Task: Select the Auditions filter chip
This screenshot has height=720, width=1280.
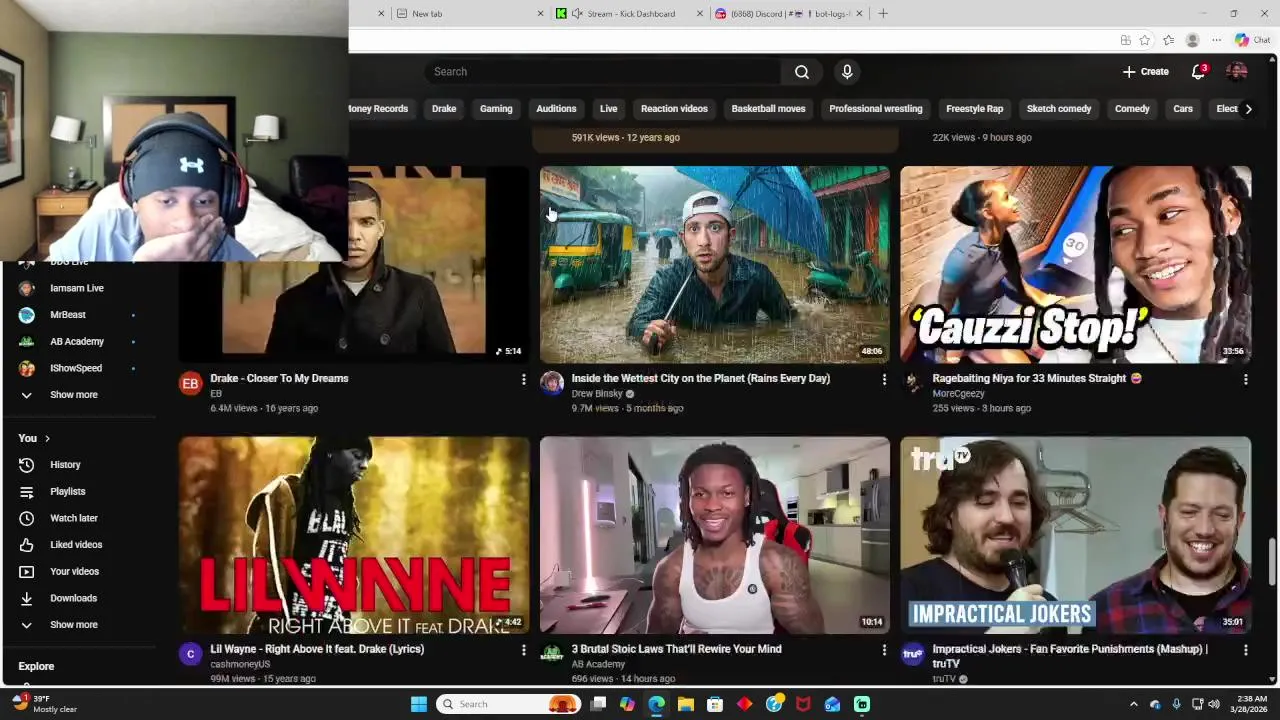Action: pyautogui.click(x=556, y=109)
